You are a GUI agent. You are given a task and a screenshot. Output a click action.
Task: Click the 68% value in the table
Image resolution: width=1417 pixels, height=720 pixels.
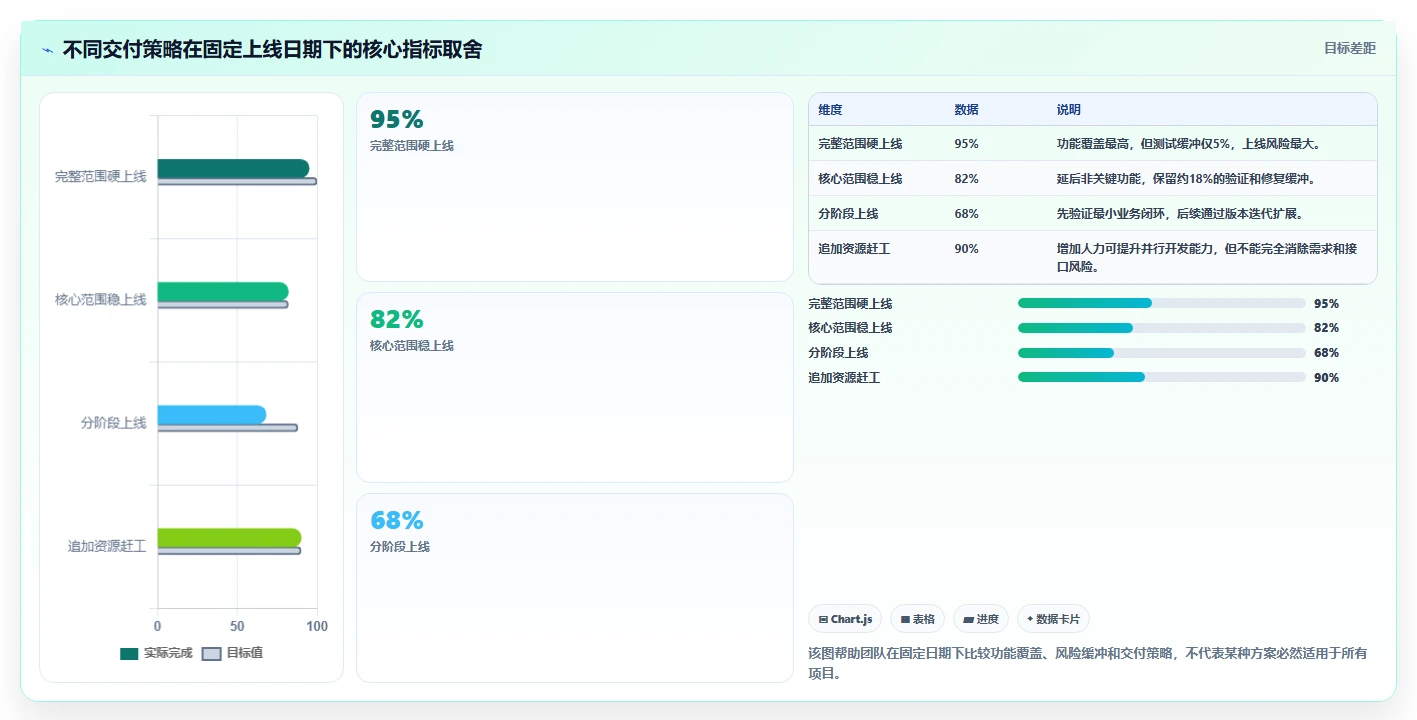point(966,214)
